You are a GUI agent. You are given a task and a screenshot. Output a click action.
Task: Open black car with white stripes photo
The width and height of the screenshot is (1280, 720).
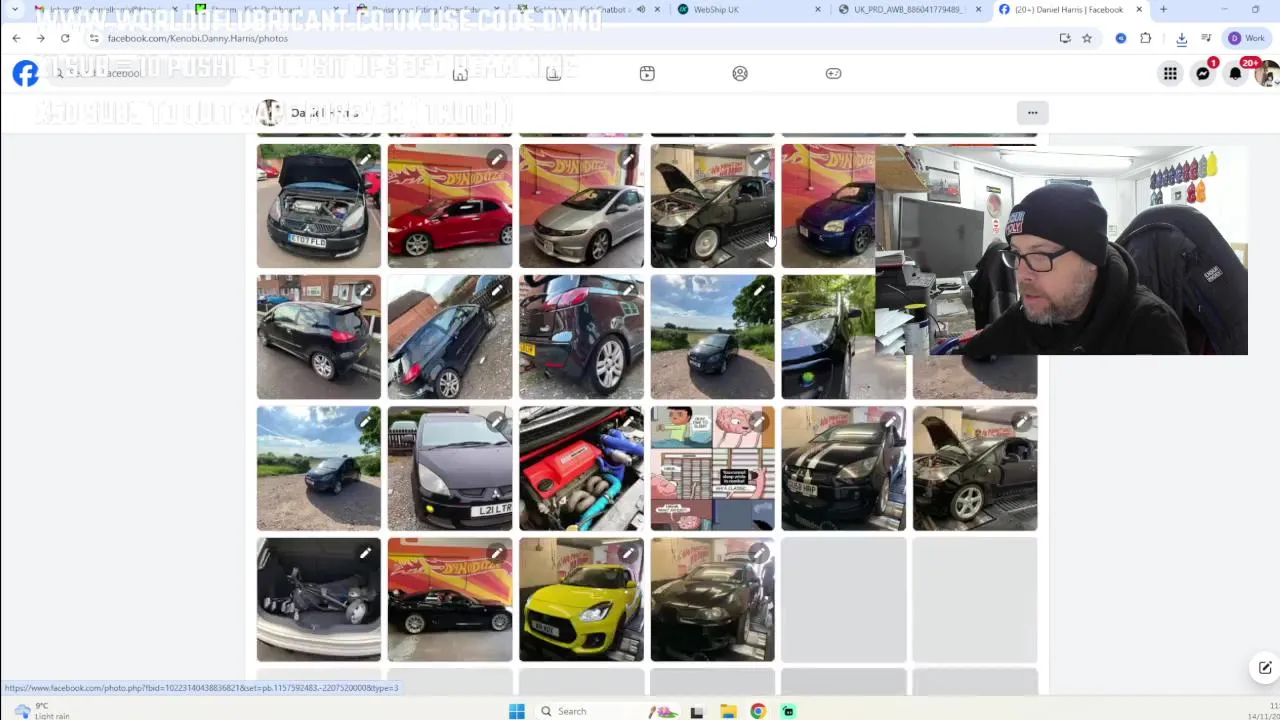pyautogui.click(x=843, y=468)
